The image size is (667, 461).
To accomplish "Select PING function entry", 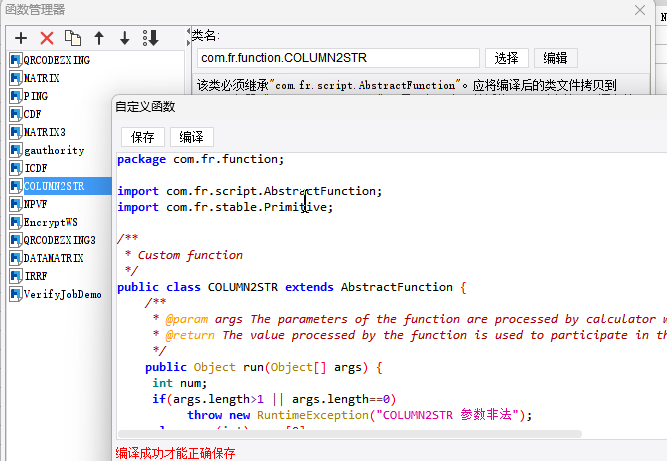I will click(x=36, y=96).
